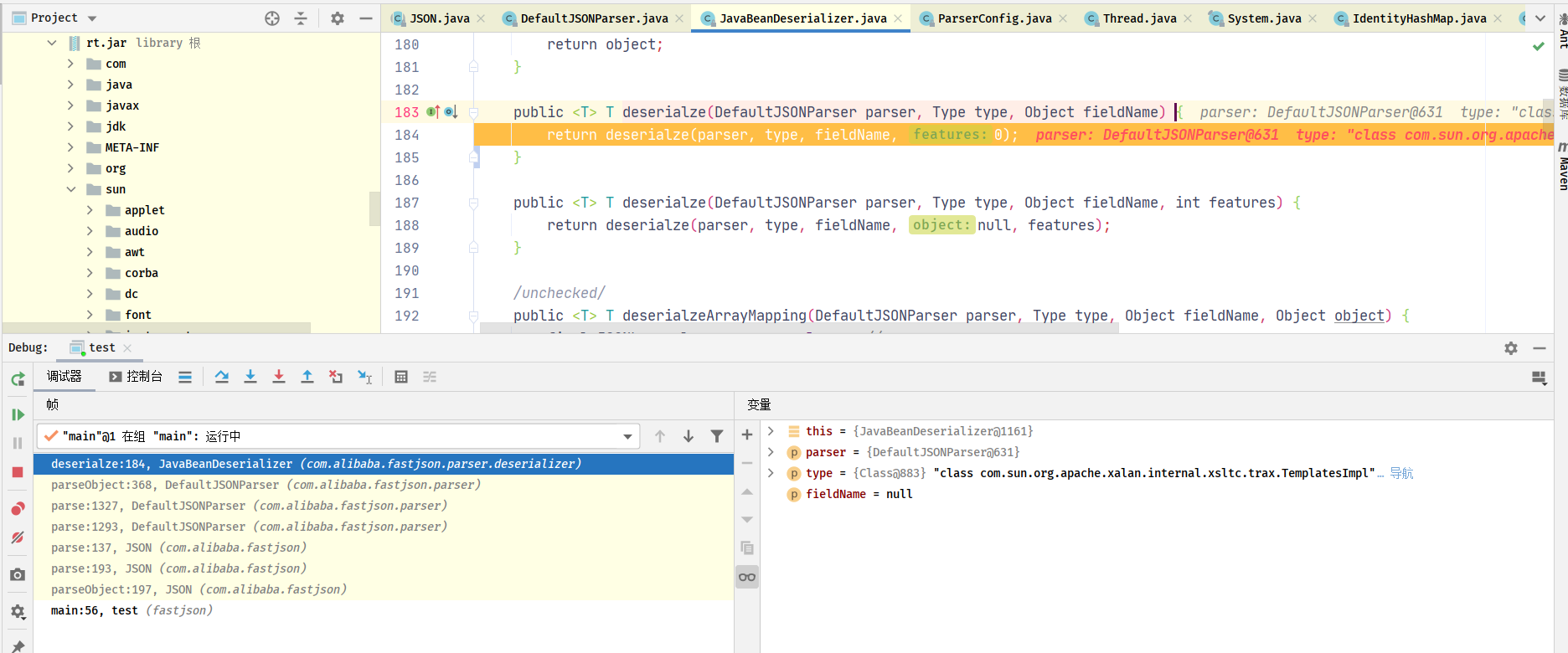Force step into
The width and height of the screenshot is (1568, 653).
click(x=279, y=377)
